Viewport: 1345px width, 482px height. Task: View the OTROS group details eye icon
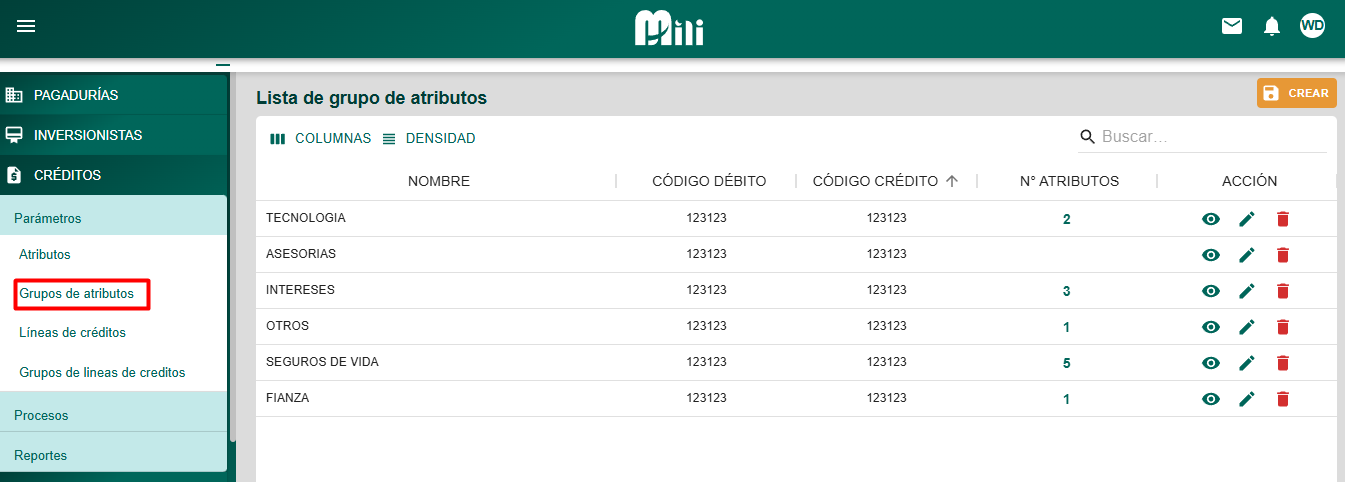point(1211,327)
